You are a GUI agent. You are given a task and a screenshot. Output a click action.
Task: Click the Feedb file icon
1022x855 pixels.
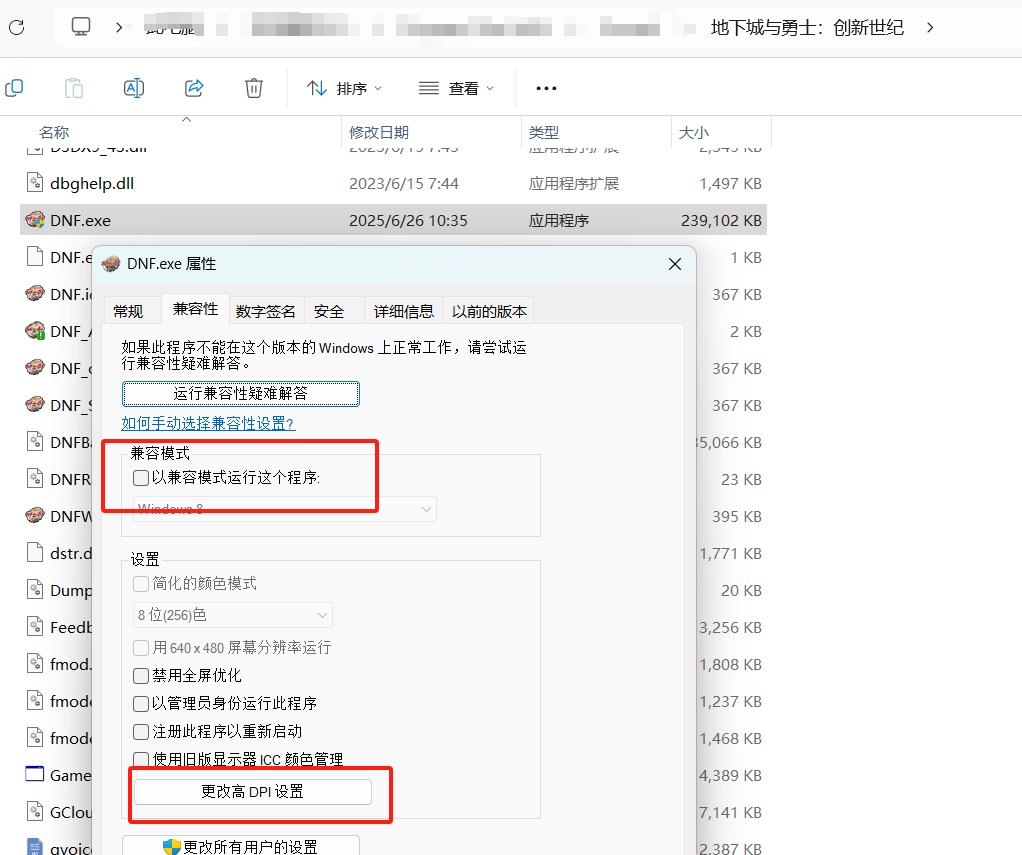35,626
